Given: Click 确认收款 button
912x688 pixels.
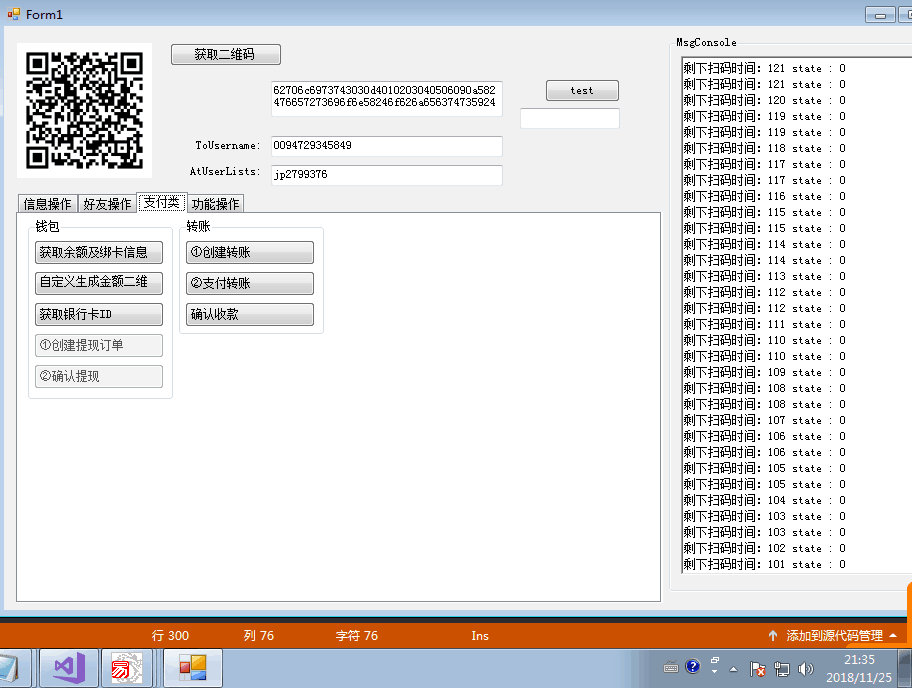Looking at the screenshot, I should [250, 315].
